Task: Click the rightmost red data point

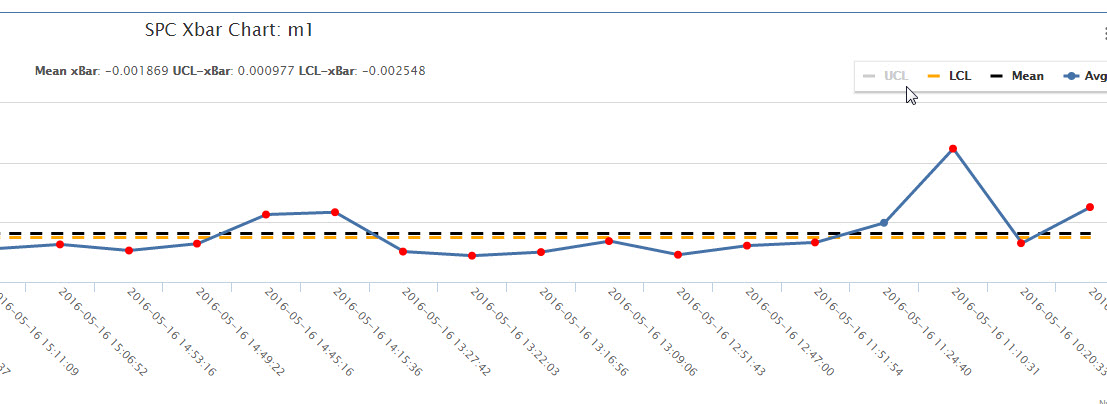Action: (1090, 207)
